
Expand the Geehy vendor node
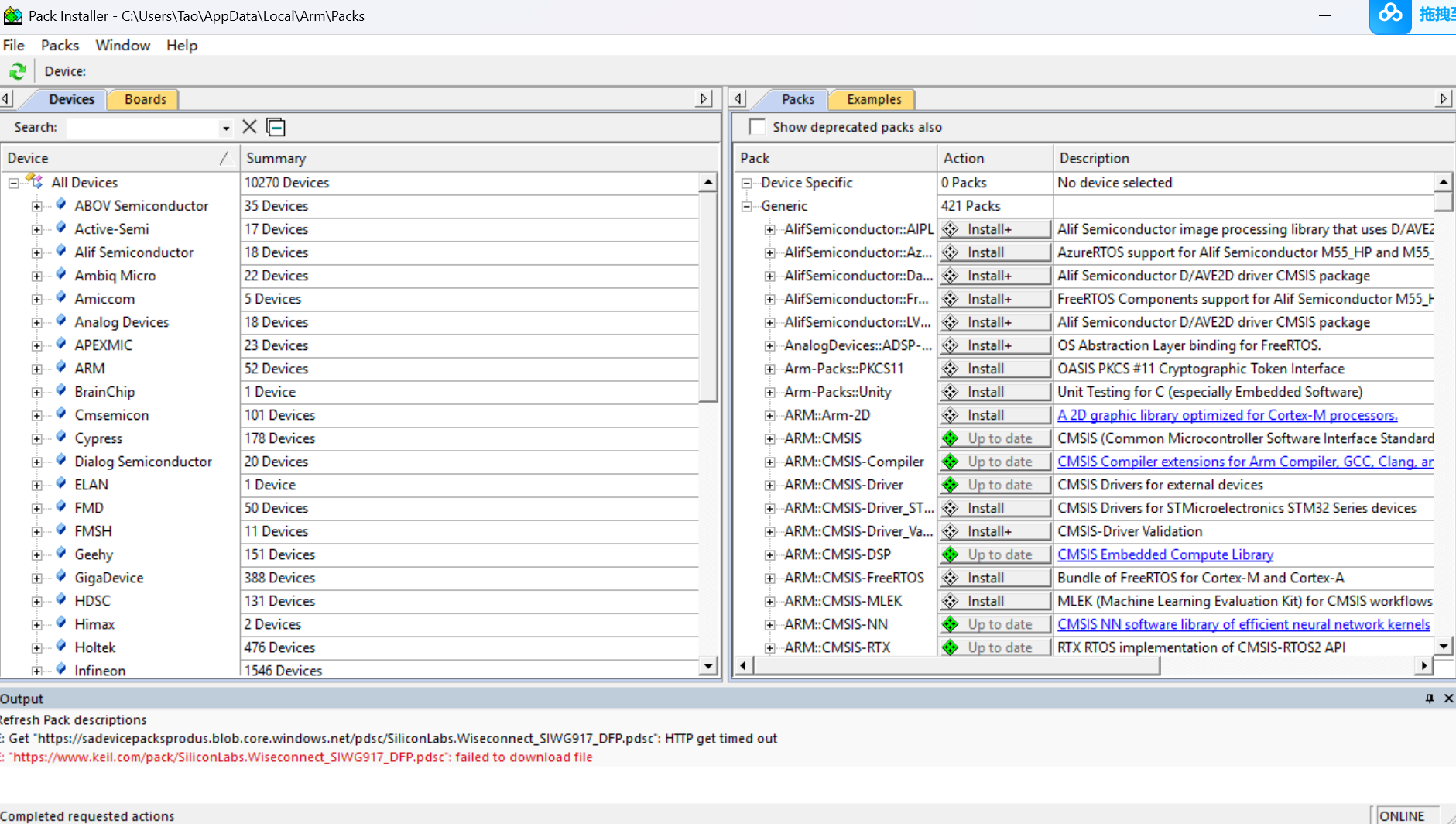(36, 554)
